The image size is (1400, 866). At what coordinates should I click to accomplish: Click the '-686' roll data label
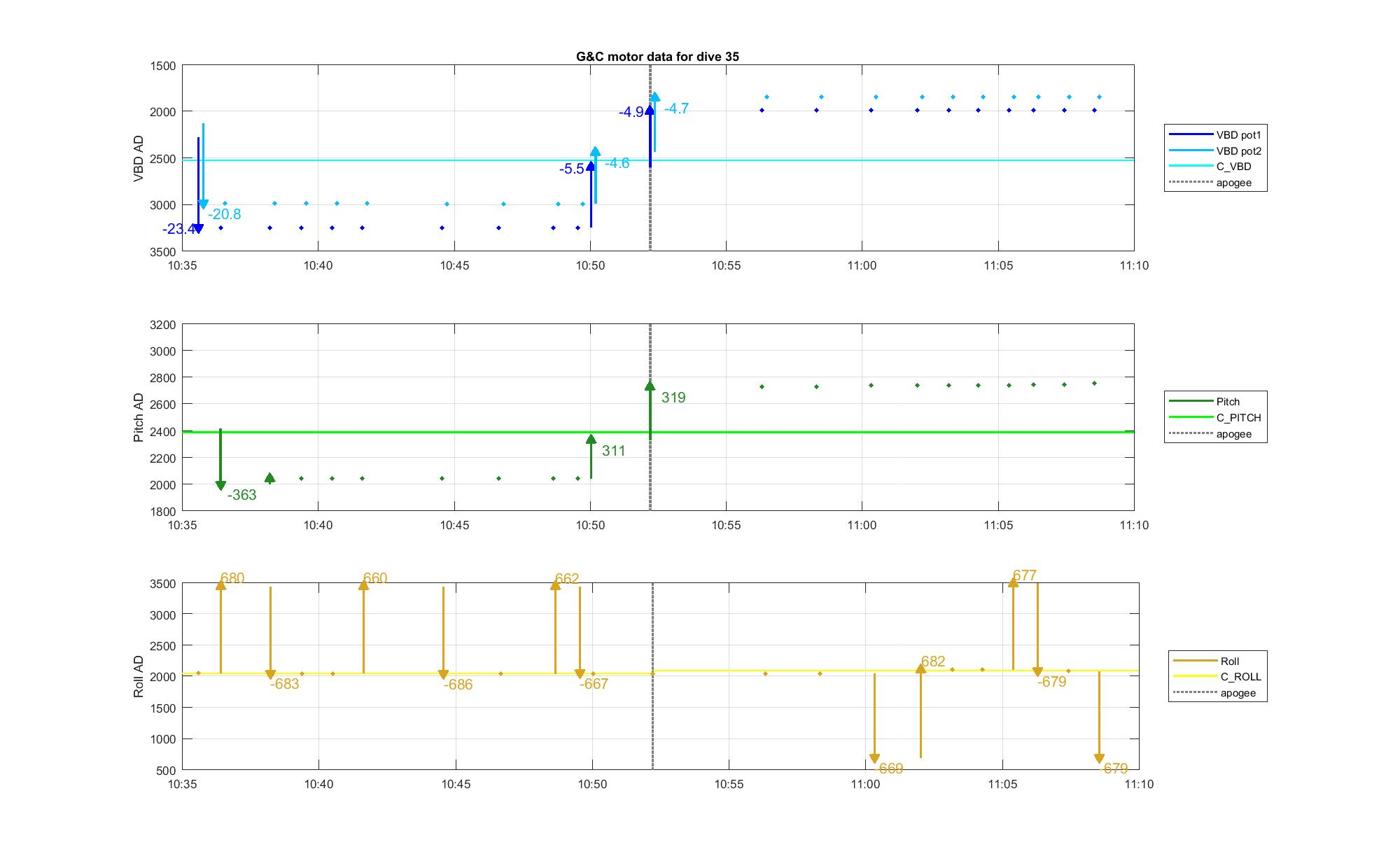pos(458,686)
